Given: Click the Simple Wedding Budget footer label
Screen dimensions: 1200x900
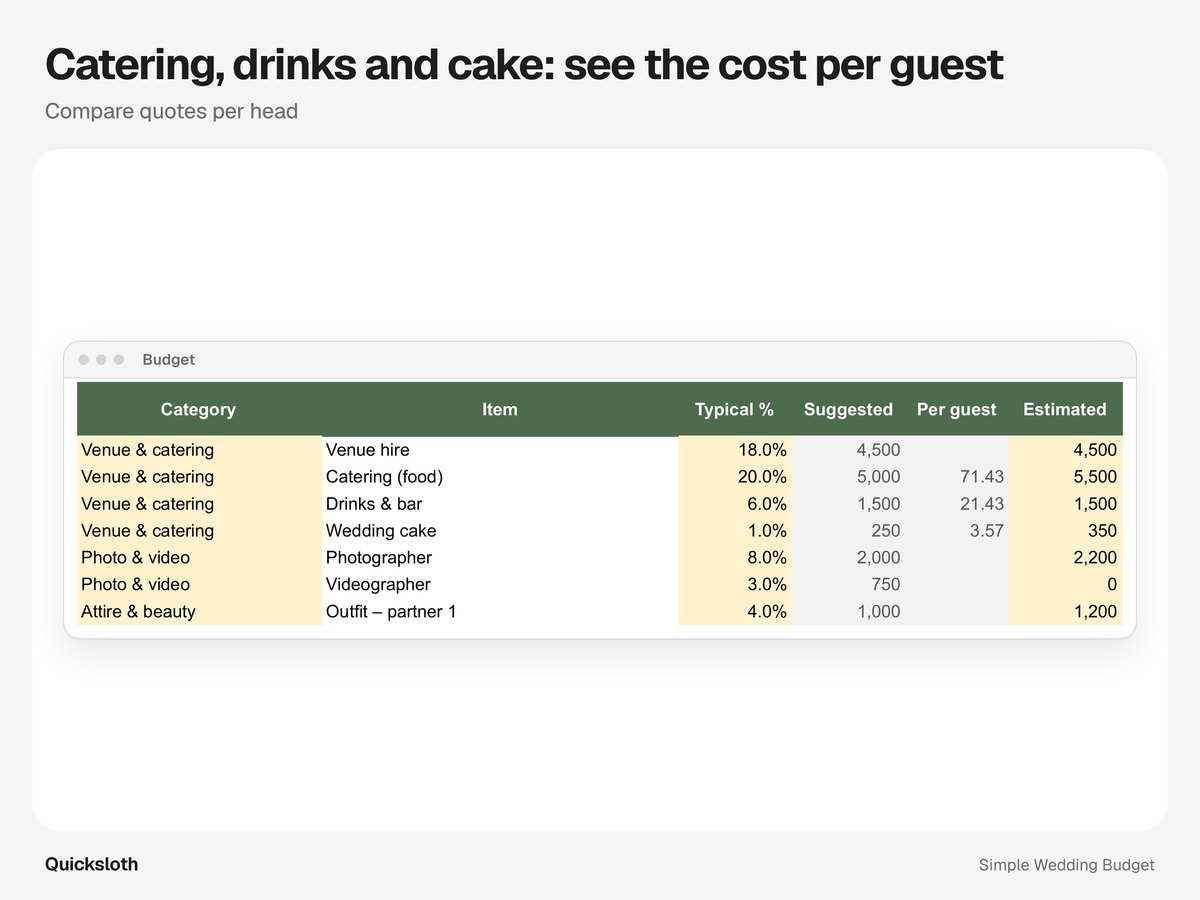Looking at the screenshot, I should (1067, 865).
